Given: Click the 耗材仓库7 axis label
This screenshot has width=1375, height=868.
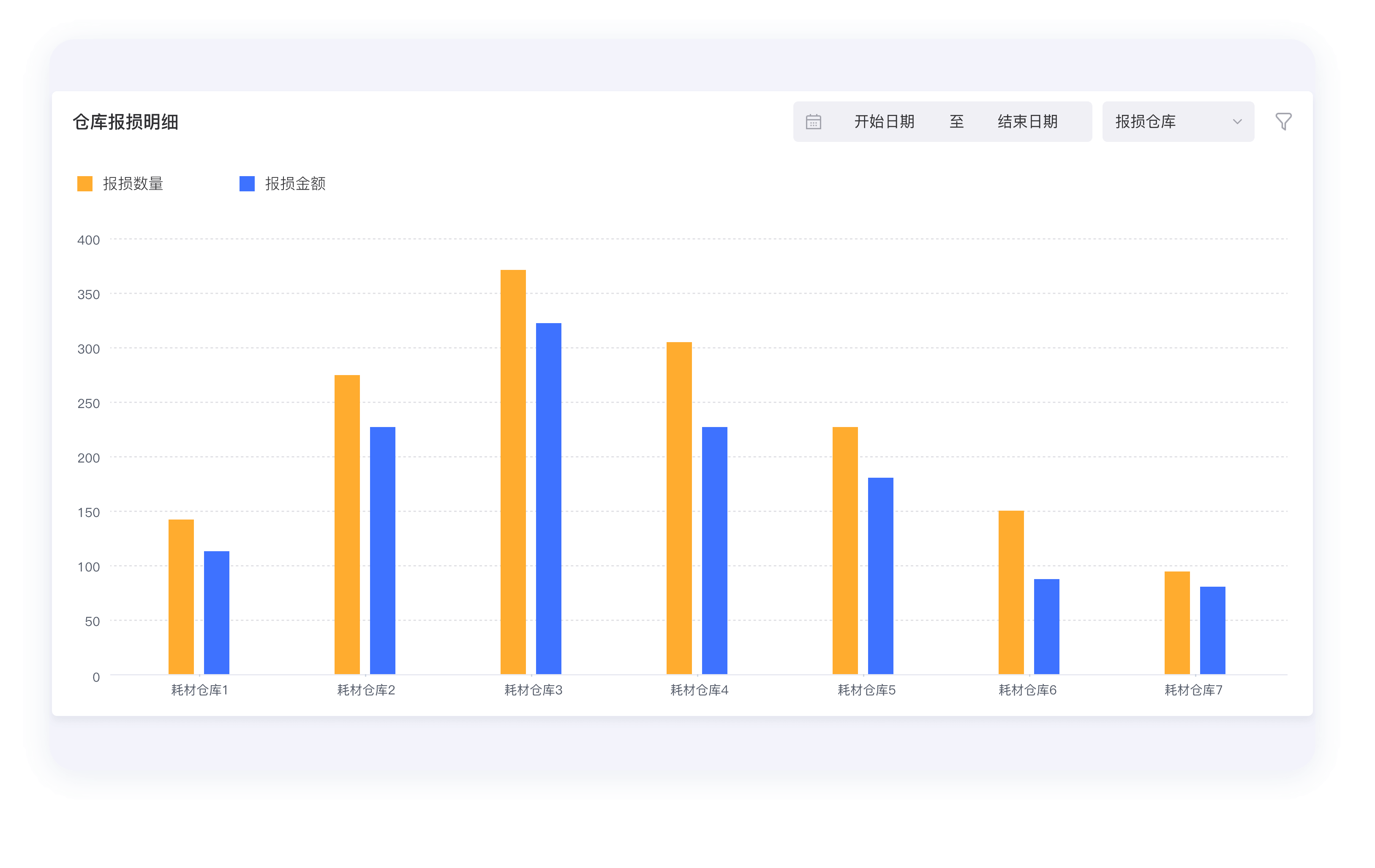Looking at the screenshot, I should (1193, 690).
